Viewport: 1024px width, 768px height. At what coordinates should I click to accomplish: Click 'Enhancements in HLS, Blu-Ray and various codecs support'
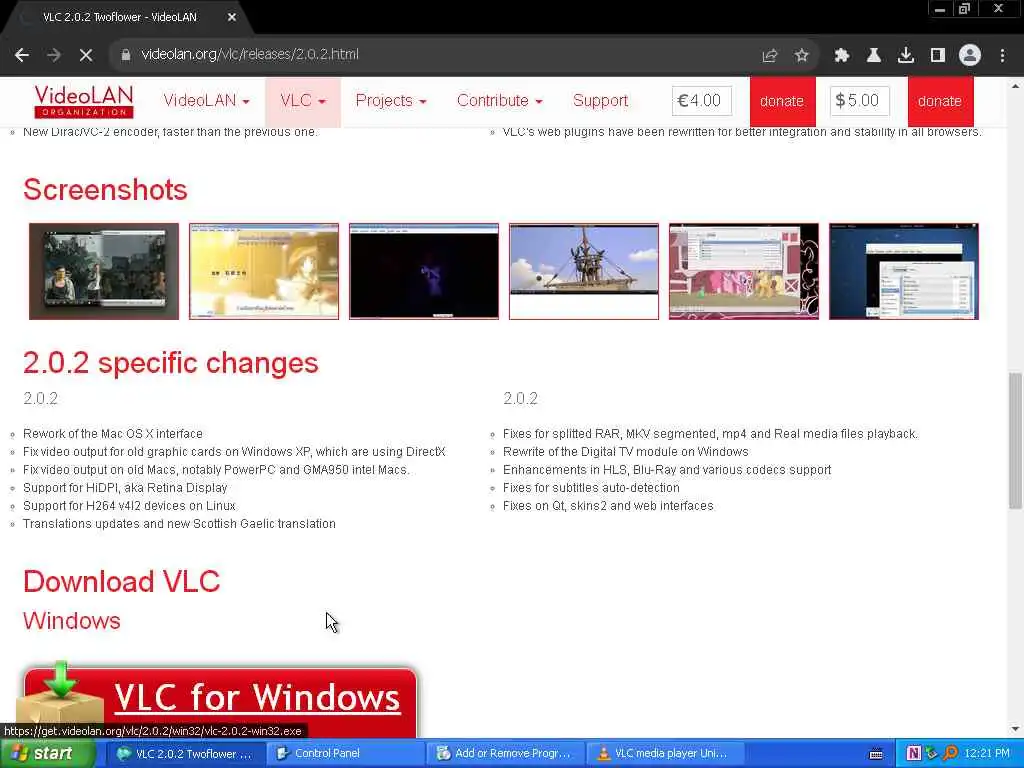point(667,470)
